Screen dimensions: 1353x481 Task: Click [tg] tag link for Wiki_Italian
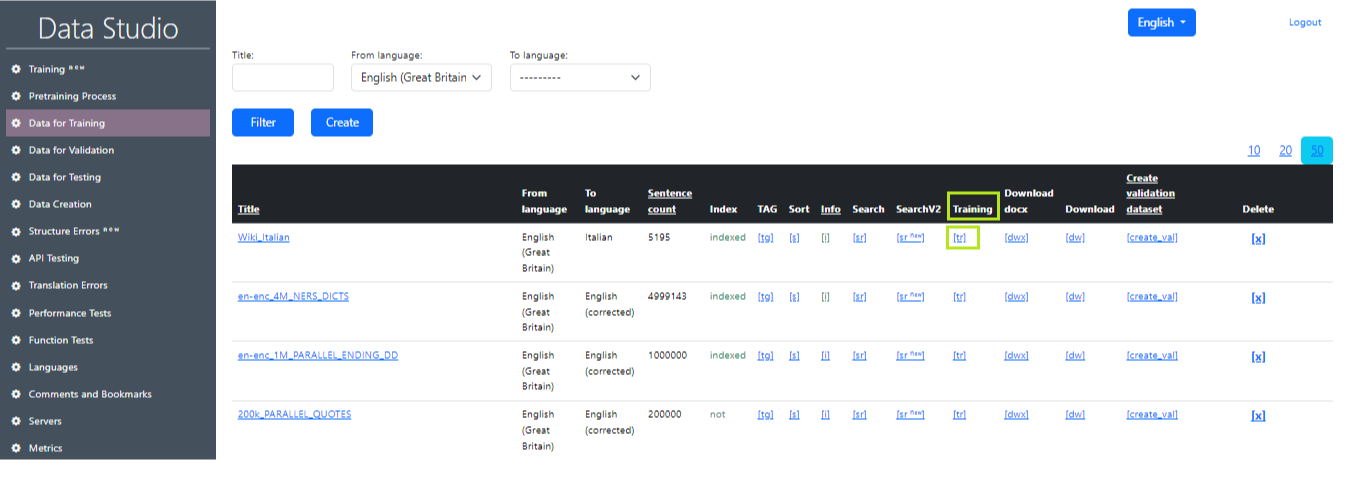[x=766, y=237]
